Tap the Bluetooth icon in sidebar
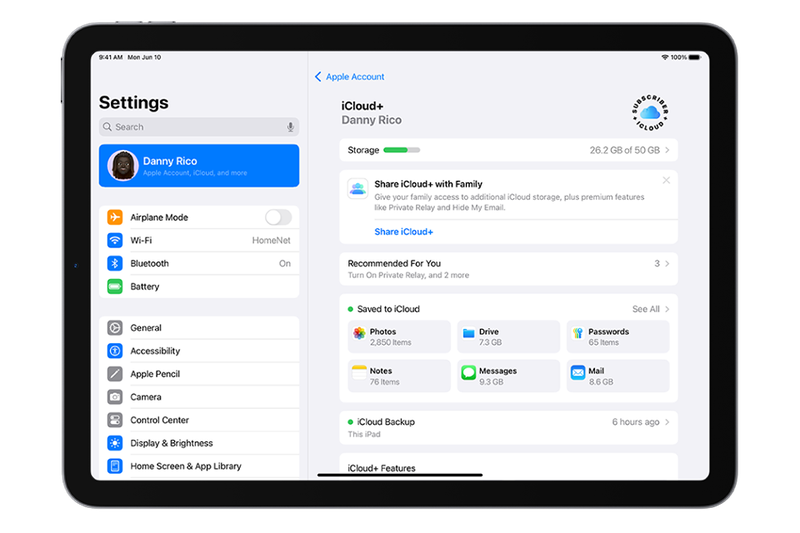Image resolution: width=800 pixels, height=533 pixels. 115,263
